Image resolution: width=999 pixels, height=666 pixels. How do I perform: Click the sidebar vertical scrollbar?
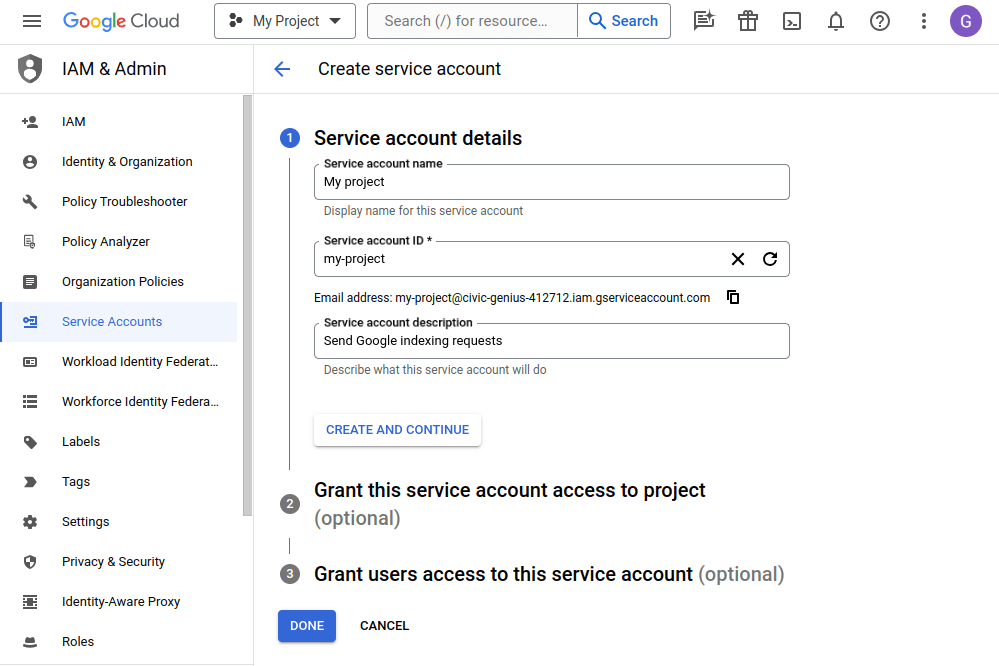pyautogui.click(x=248, y=306)
